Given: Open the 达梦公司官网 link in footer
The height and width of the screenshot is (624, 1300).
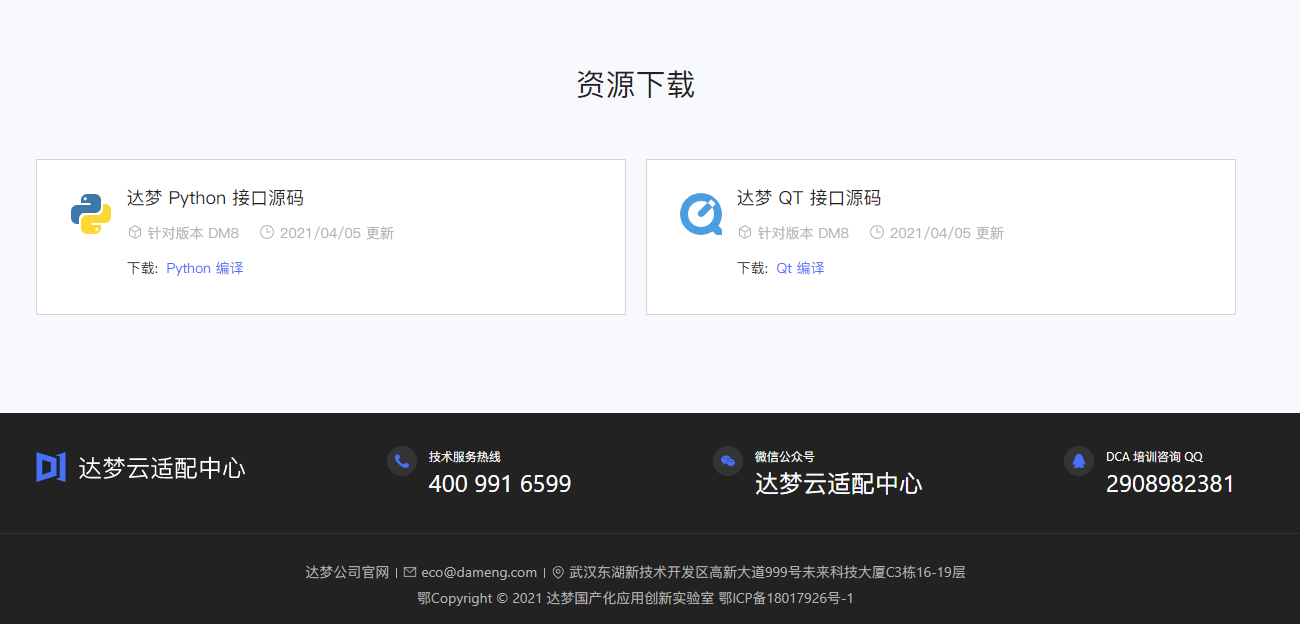Looking at the screenshot, I should tap(348, 572).
